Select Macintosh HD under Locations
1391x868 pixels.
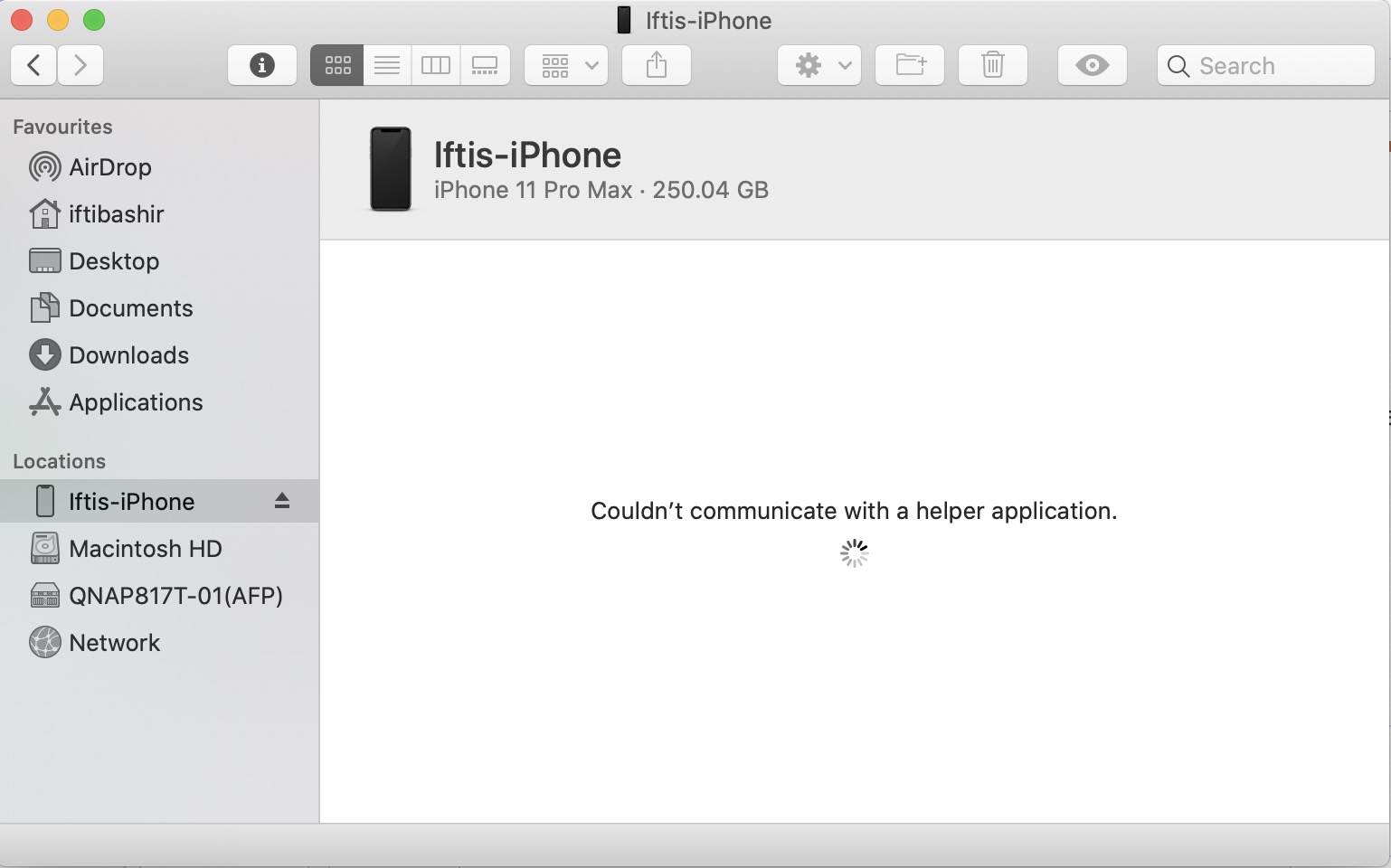pyautogui.click(x=145, y=548)
